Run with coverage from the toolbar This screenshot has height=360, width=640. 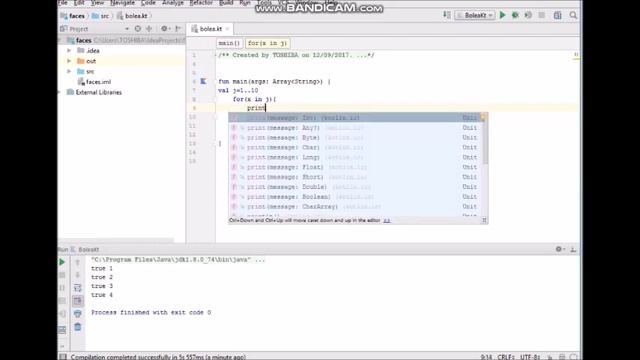coord(528,15)
